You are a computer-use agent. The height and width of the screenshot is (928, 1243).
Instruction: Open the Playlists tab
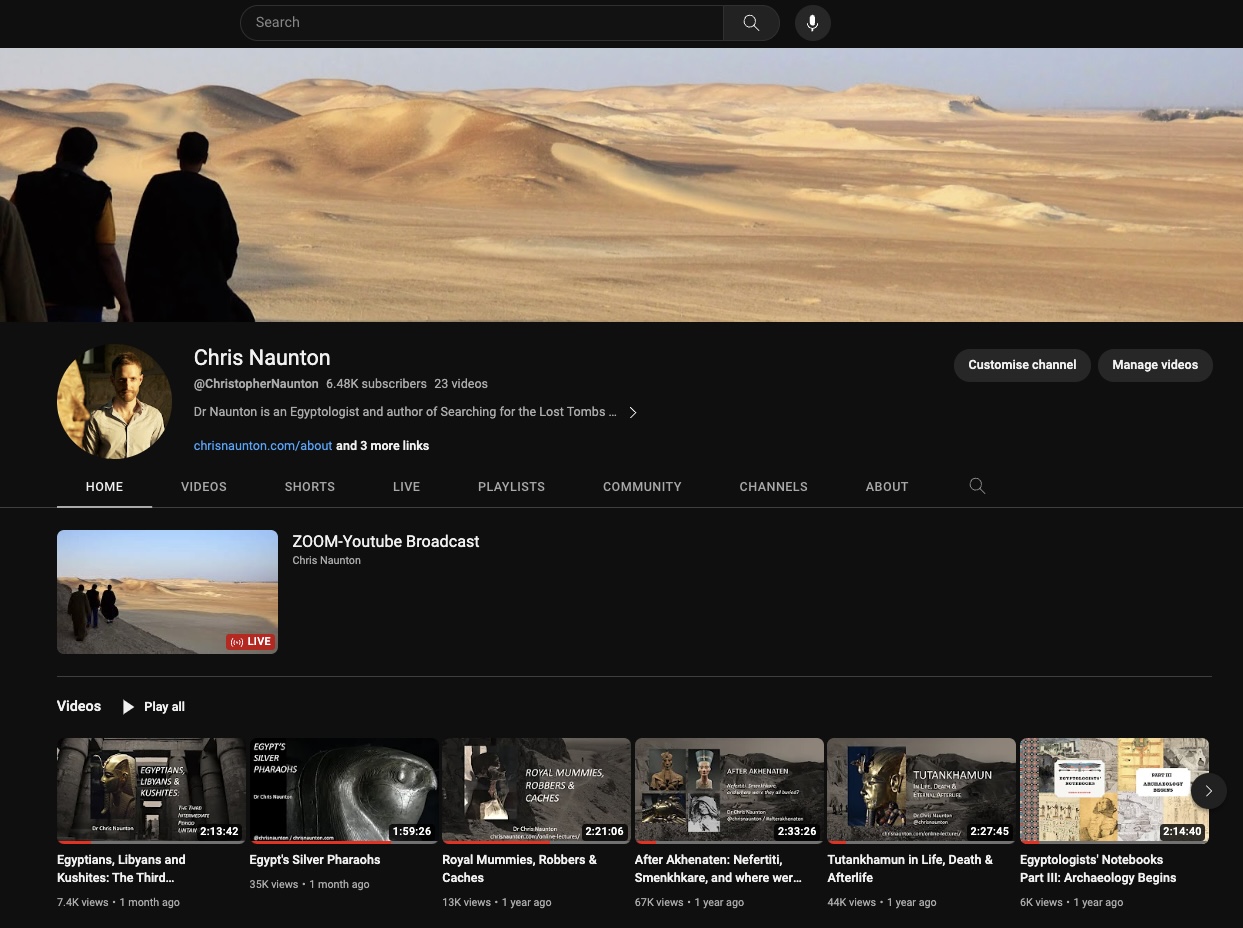tap(511, 487)
